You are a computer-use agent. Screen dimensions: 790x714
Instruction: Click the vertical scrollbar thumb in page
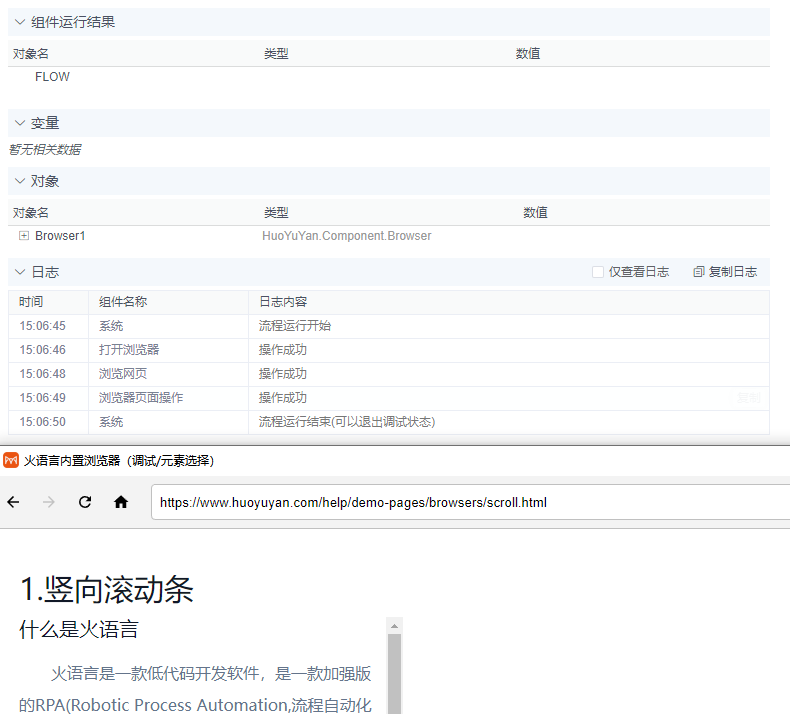click(394, 674)
